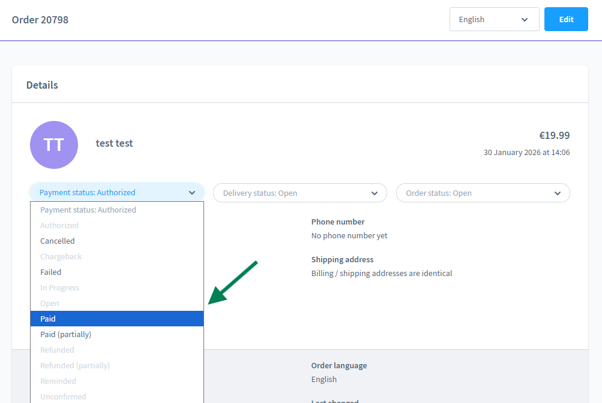Click the Order 20798 page heading
The image size is (602, 403).
click(x=40, y=19)
